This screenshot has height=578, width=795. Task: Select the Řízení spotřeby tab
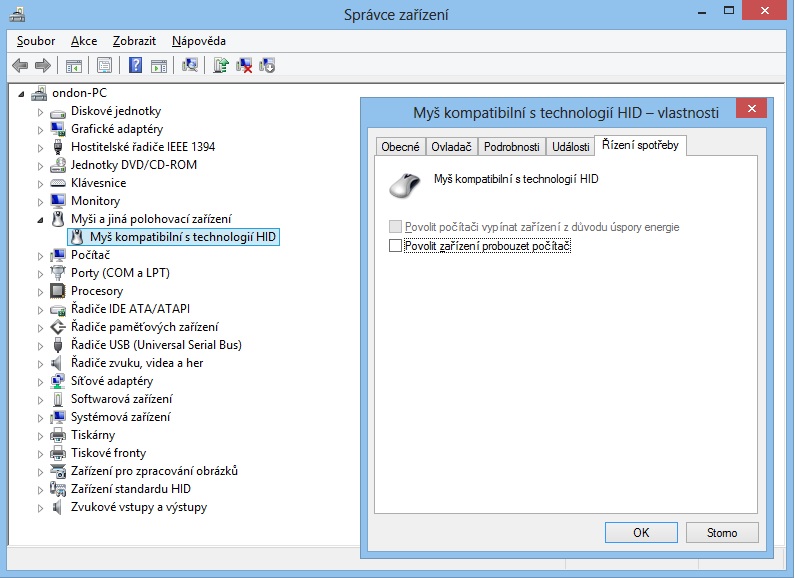[640, 145]
